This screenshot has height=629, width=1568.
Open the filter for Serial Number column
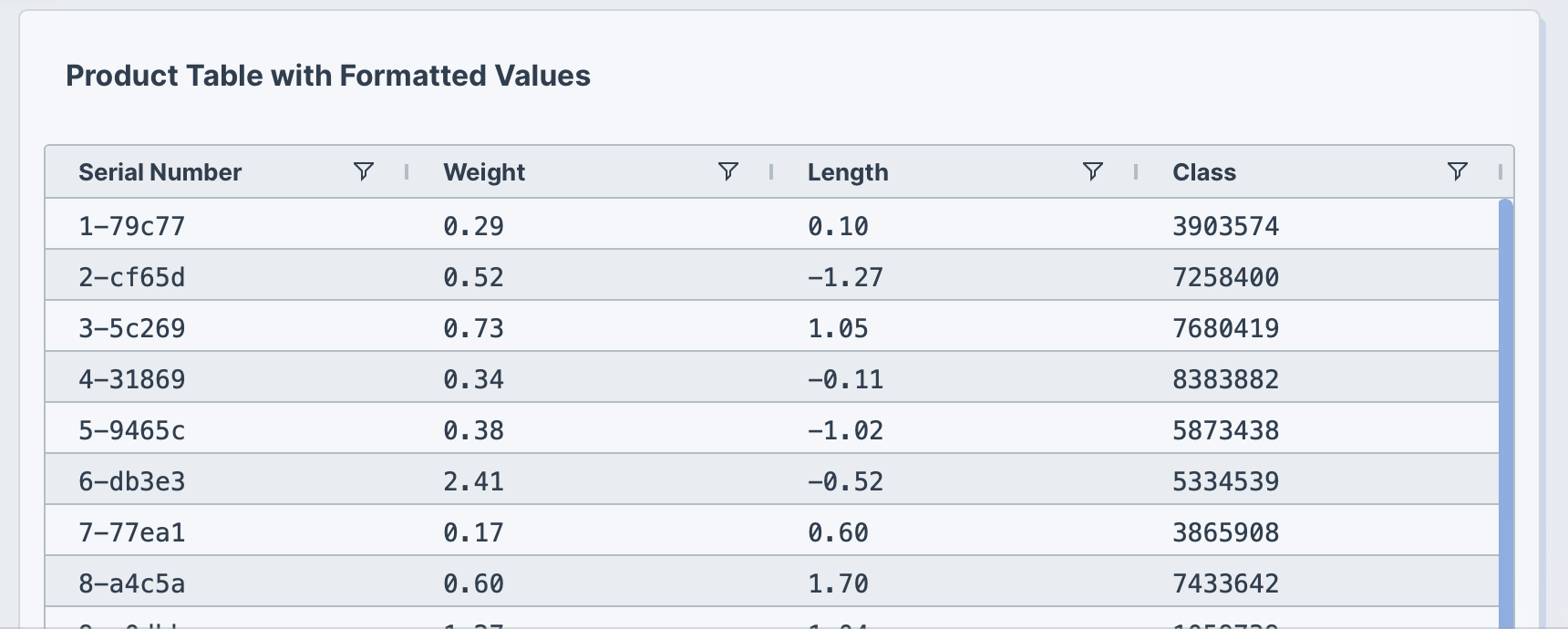tap(365, 171)
